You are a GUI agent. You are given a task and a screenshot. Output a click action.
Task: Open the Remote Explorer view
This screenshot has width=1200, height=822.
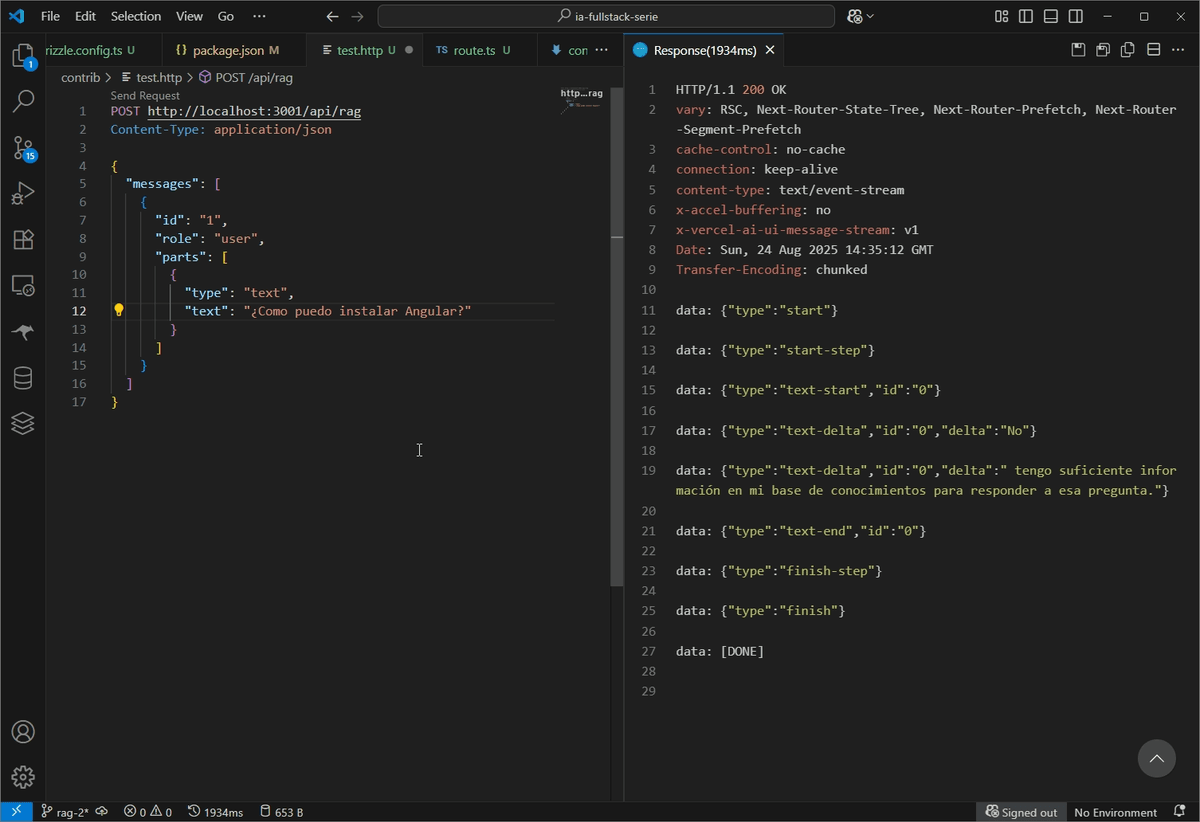tap(23, 286)
